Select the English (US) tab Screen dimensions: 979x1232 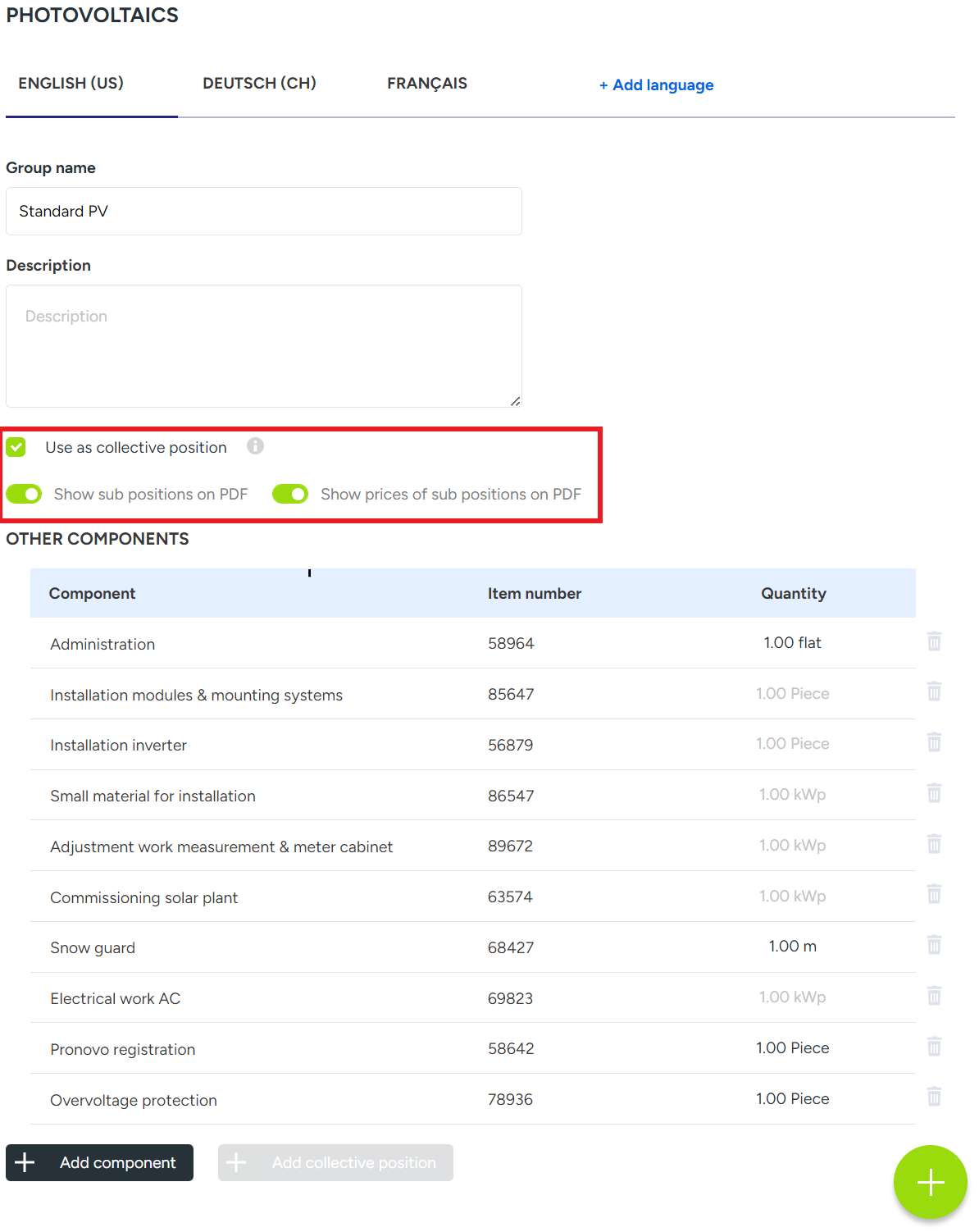pos(71,84)
